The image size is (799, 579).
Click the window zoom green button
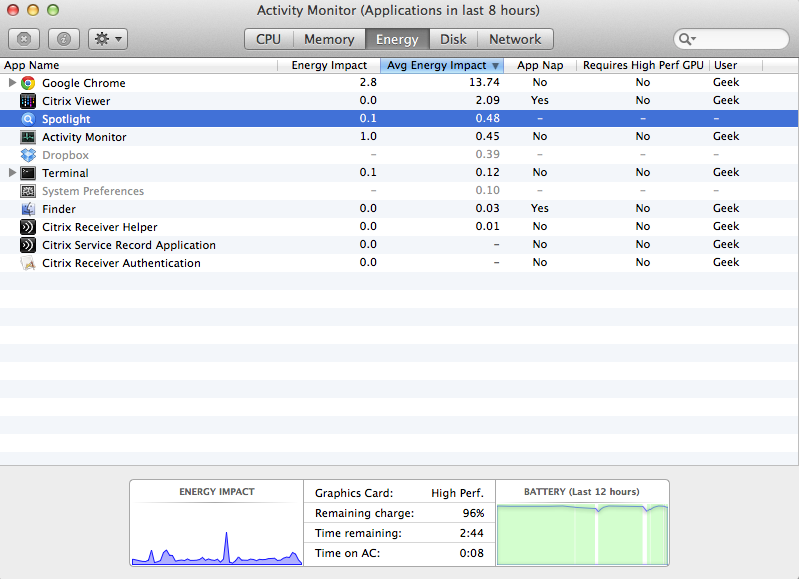pyautogui.click(x=52, y=10)
